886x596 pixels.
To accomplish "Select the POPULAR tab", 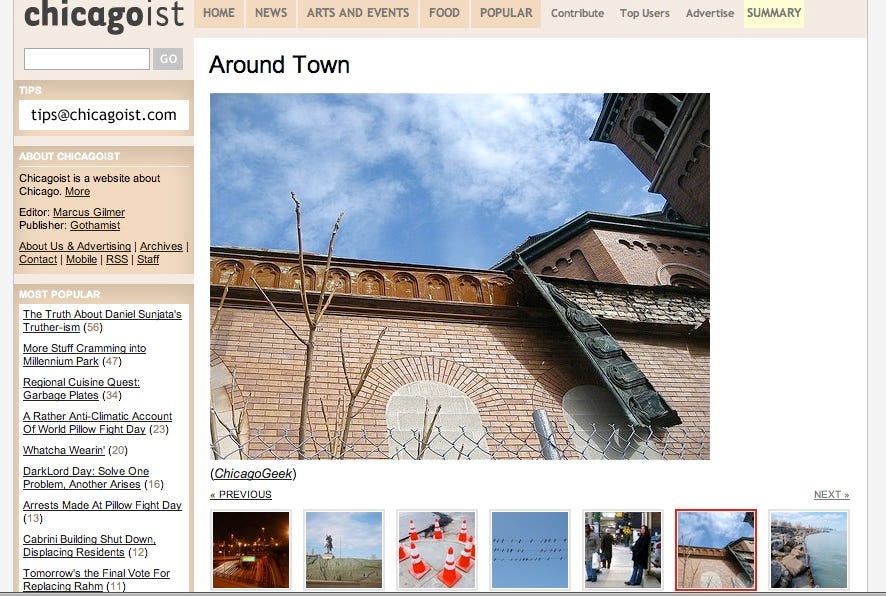I will pos(506,13).
